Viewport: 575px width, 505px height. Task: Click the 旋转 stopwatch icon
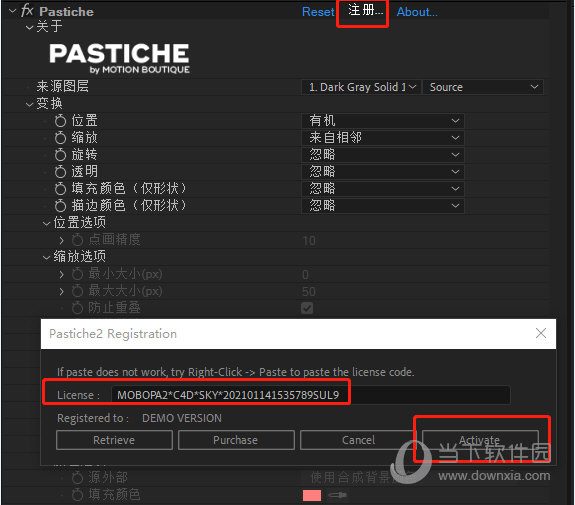point(61,154)
